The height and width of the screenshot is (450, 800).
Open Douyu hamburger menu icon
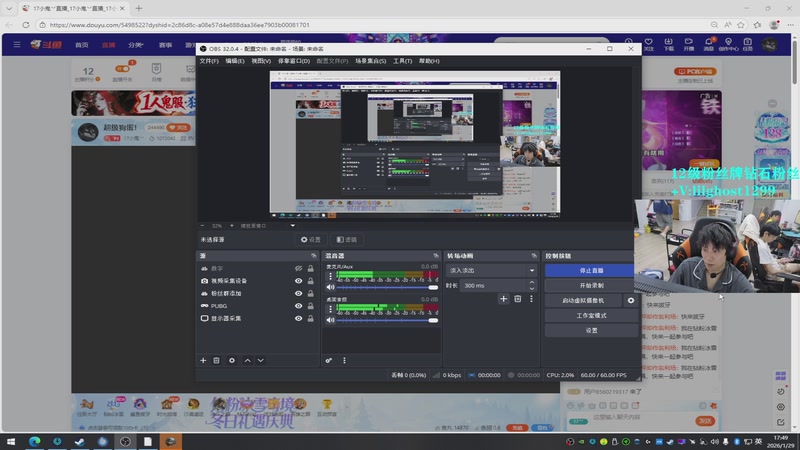click(x=17, y=44)
